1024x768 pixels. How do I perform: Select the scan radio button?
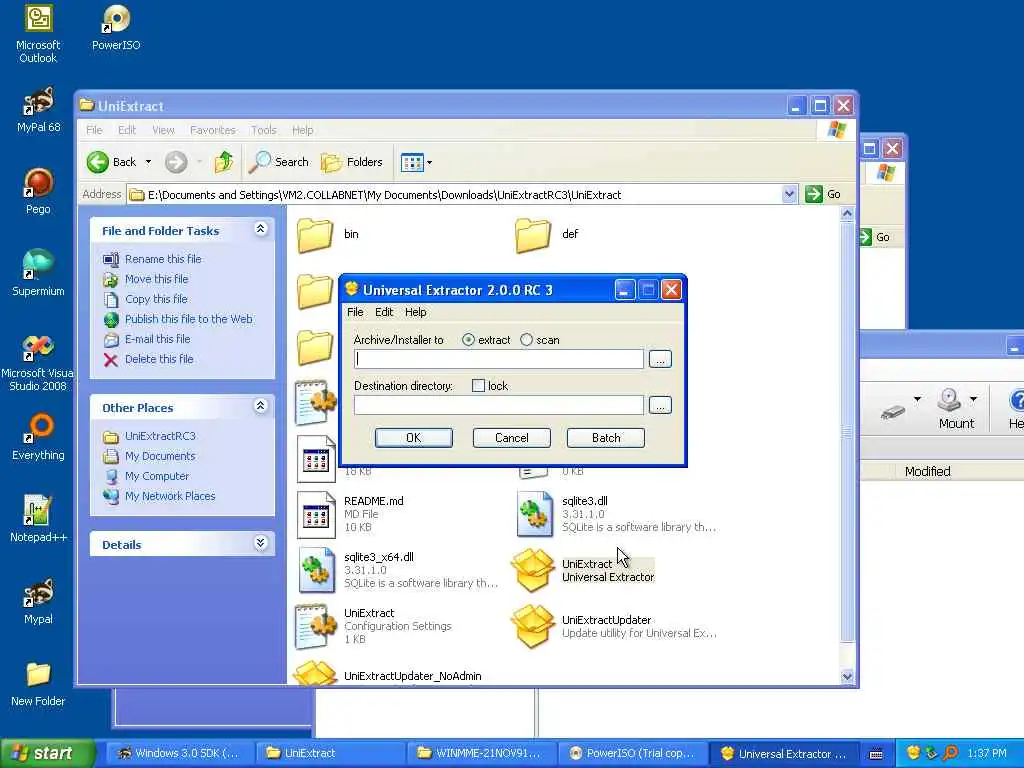[x=526, y=340]
